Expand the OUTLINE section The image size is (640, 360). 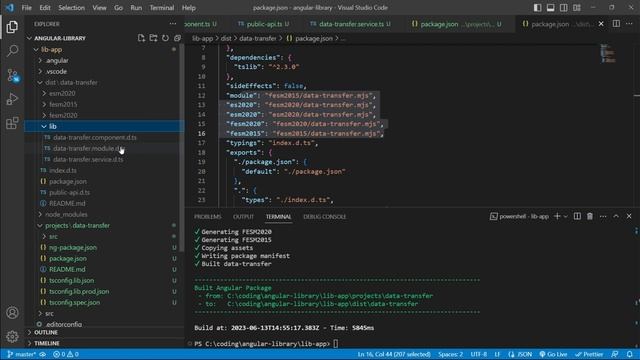click(x=46, y=333)
